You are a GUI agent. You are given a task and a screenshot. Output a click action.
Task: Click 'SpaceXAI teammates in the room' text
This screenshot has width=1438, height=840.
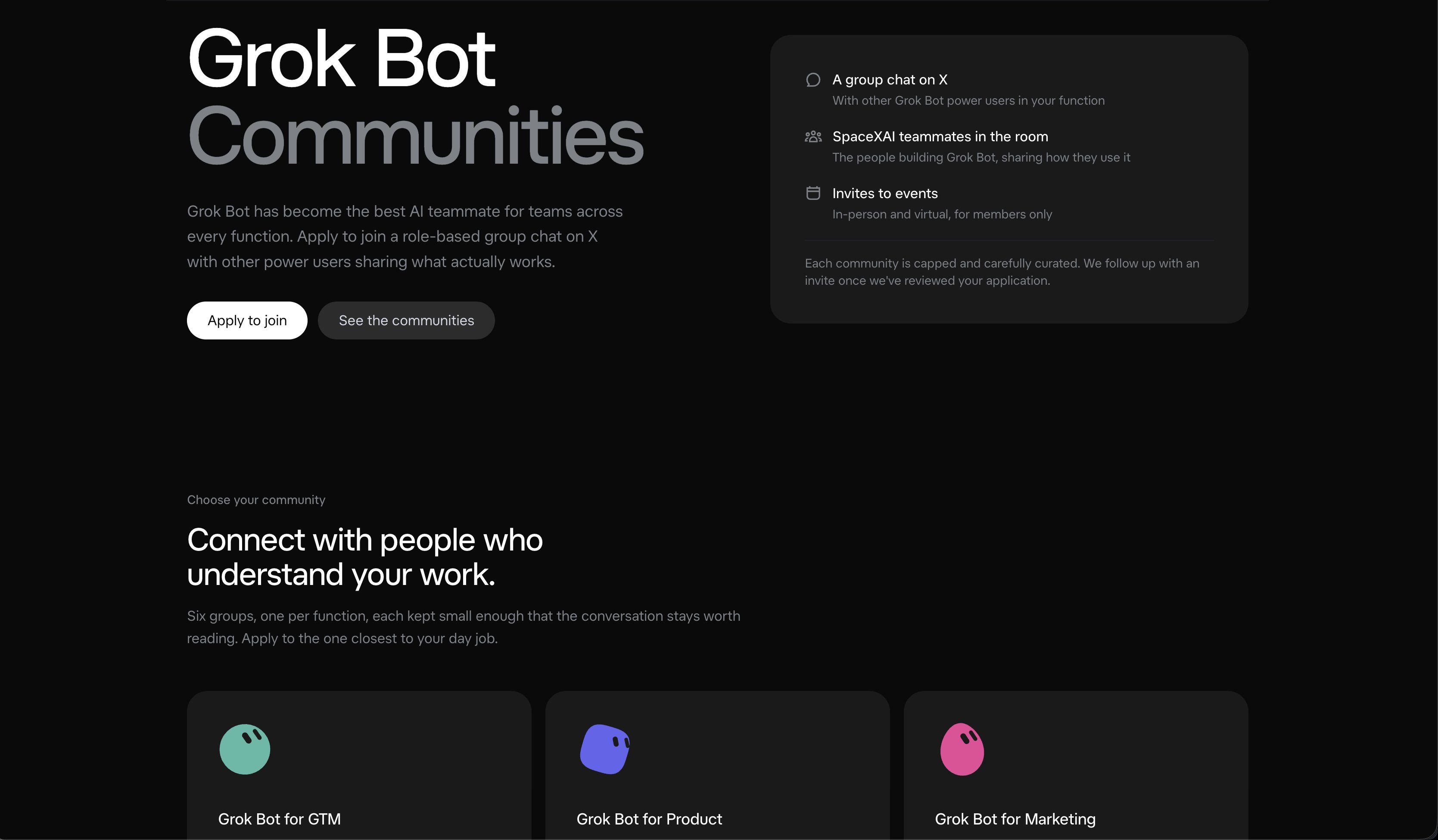pos(940,137)
